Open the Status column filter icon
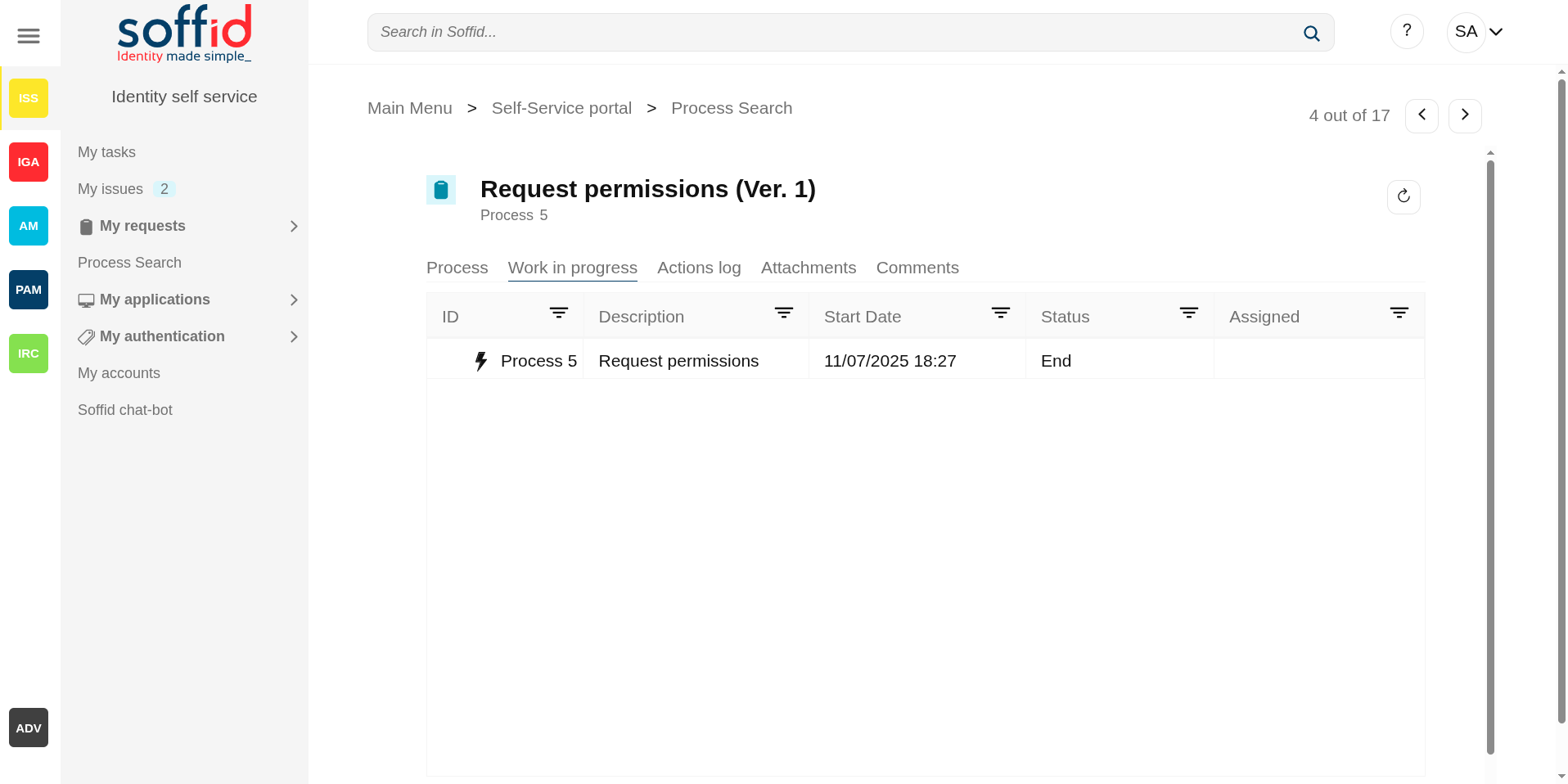1568x784 pixels. coord(1189,313)
